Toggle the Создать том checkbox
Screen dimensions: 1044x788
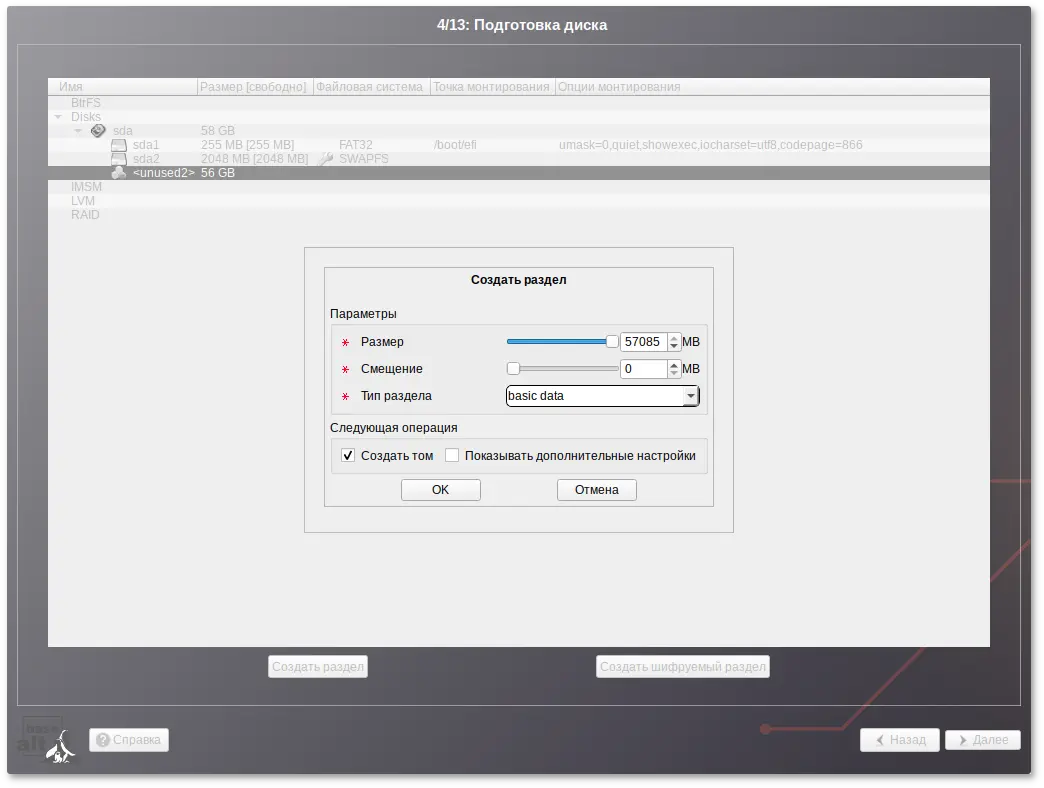click(348, 455)
